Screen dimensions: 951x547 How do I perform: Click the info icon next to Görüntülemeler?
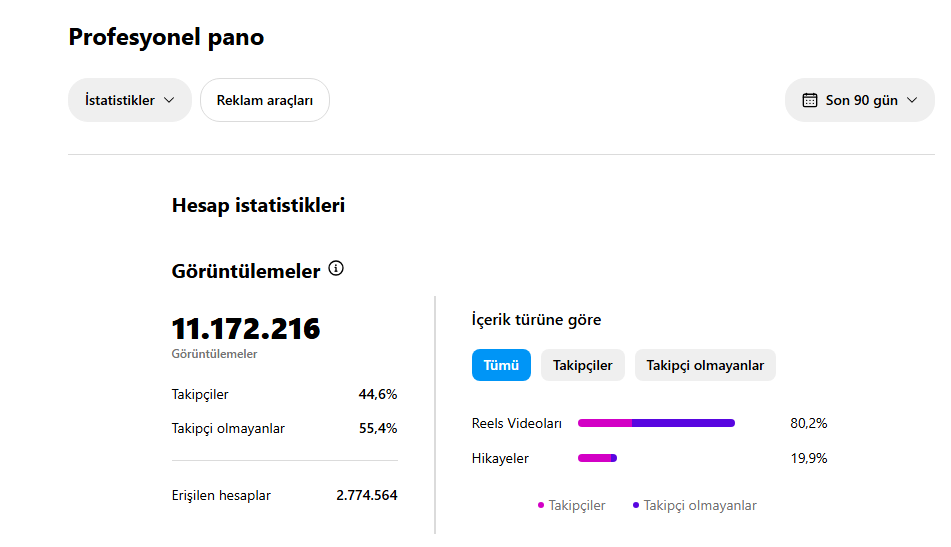[x=336, y=269]
